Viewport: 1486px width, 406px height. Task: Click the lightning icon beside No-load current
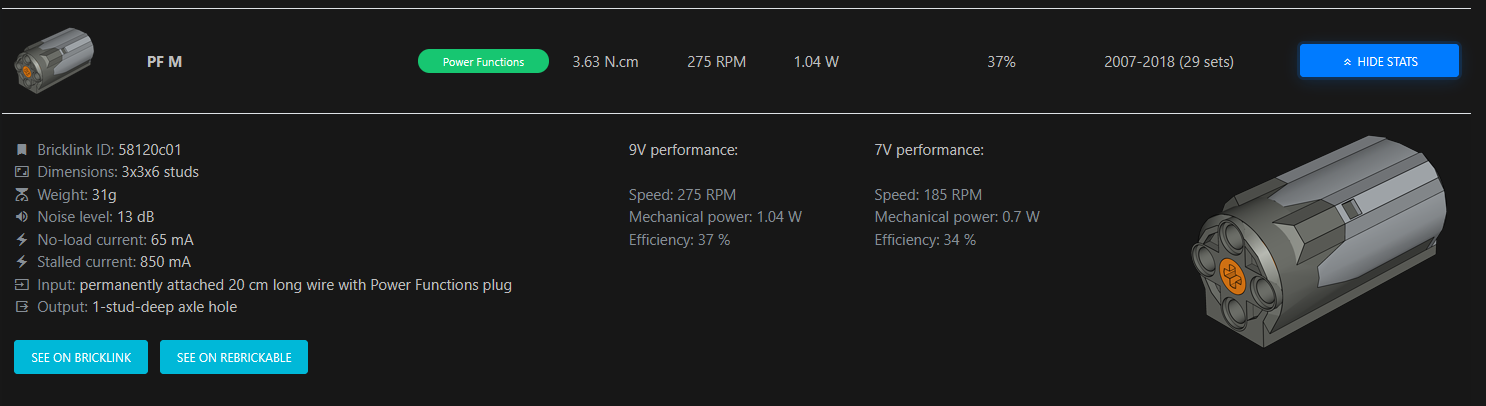tap(22, 240)
